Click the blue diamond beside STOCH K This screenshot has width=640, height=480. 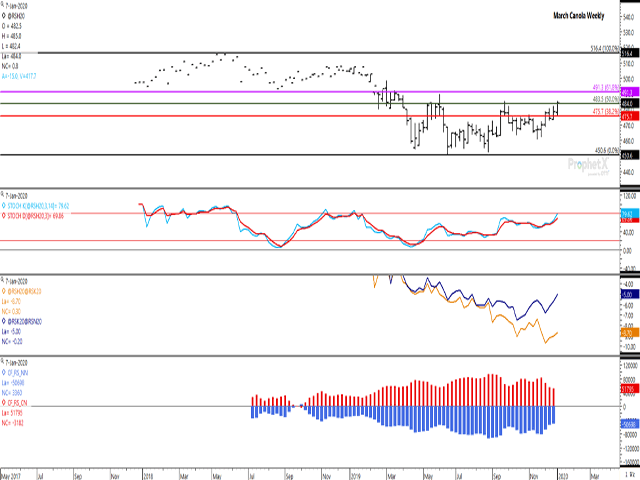[4, 206]
